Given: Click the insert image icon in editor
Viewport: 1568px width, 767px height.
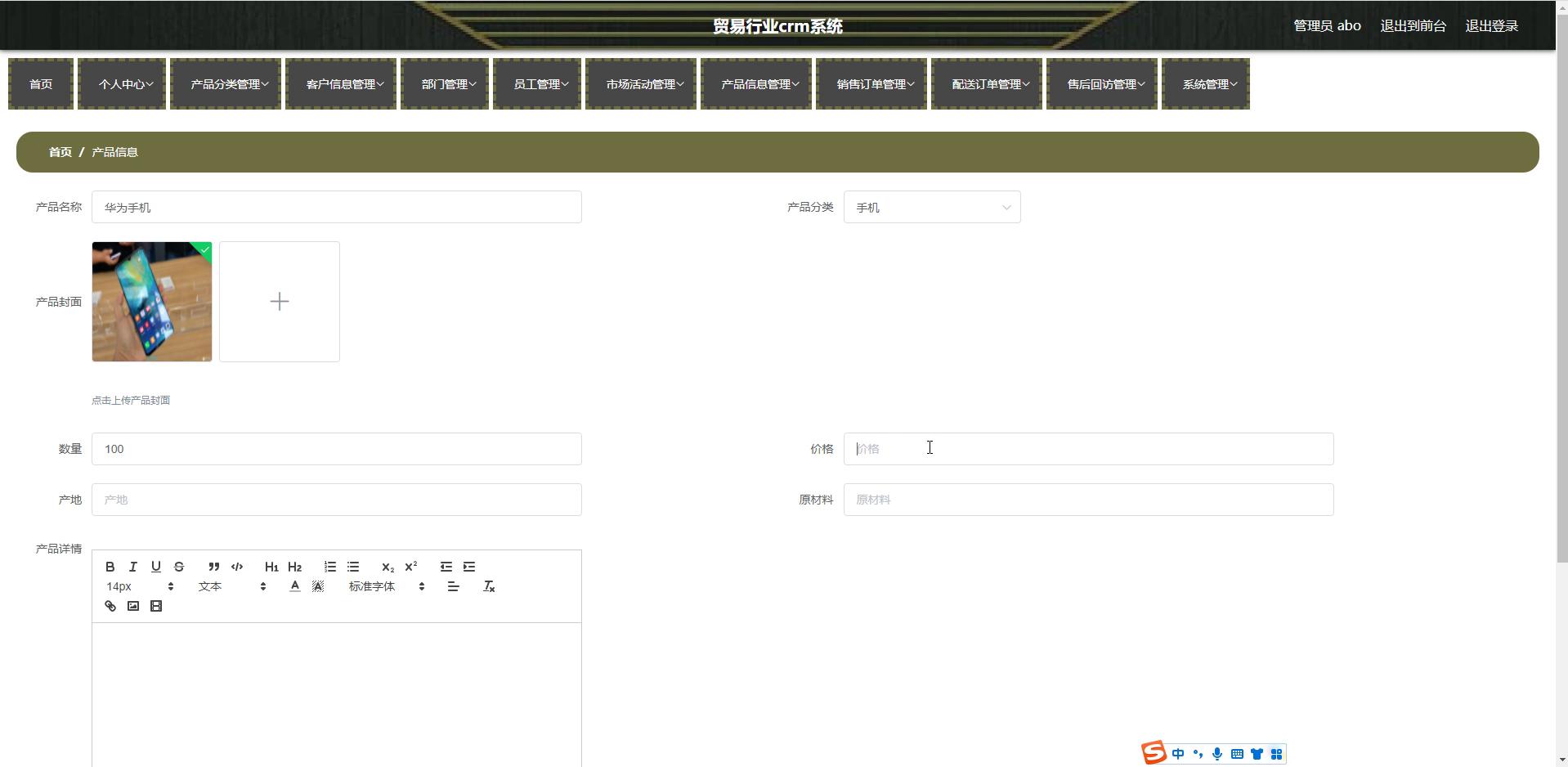Looking at the screenshot, I should click(133, 606).
